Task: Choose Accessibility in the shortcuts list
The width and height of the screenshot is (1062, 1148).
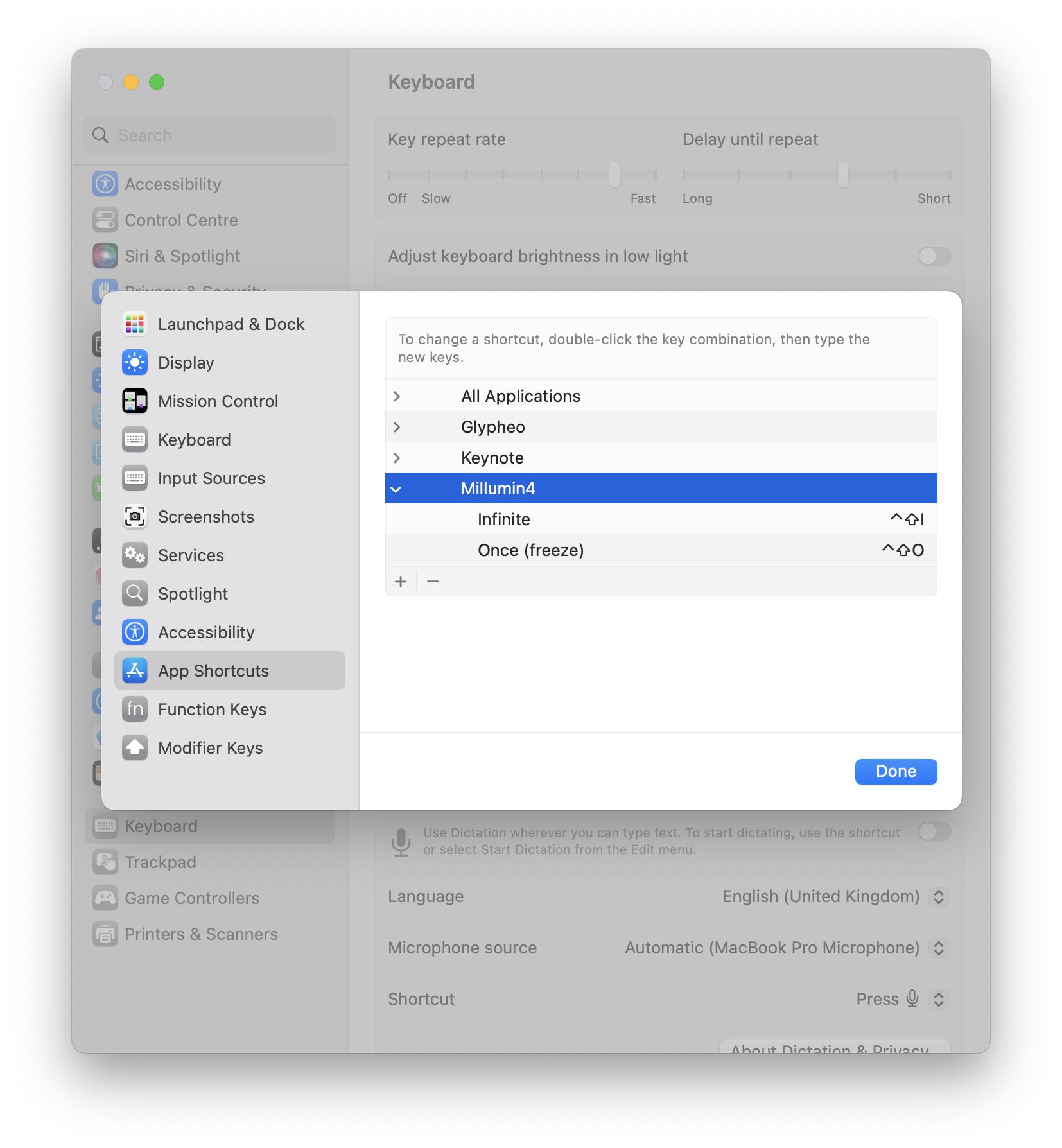Action: 206,632
